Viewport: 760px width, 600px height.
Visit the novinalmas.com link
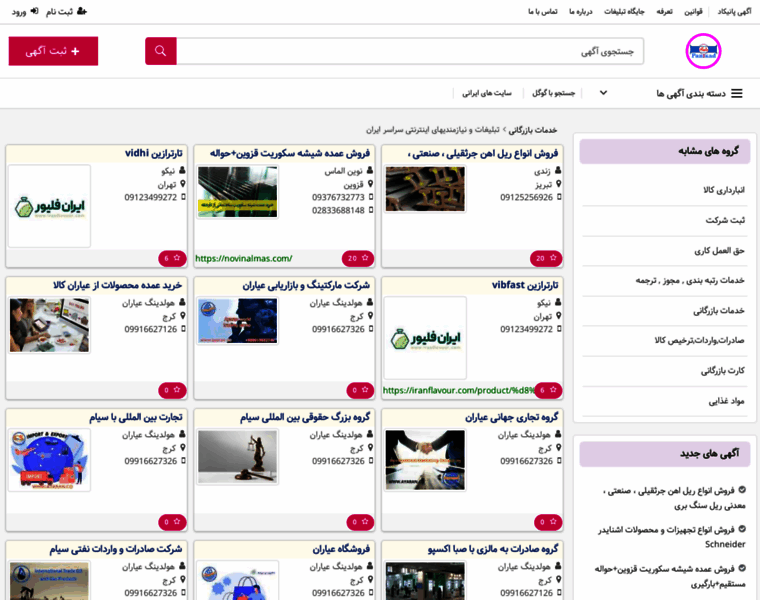[244, 258]
